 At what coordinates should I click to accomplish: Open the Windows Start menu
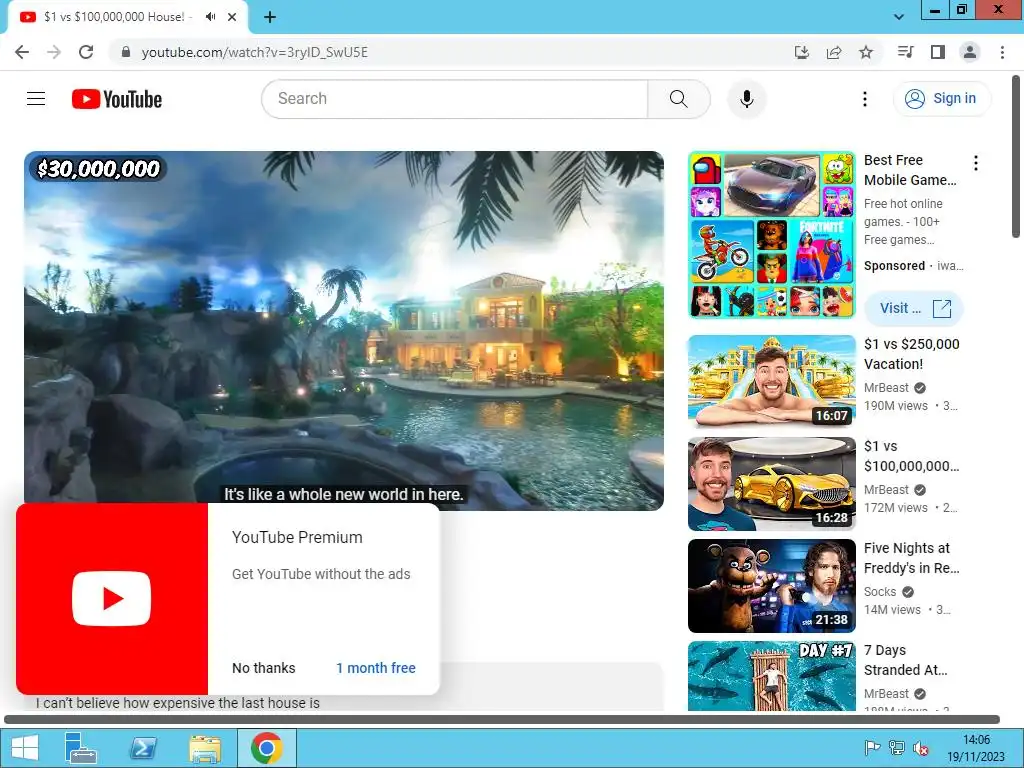coord(24,748)
